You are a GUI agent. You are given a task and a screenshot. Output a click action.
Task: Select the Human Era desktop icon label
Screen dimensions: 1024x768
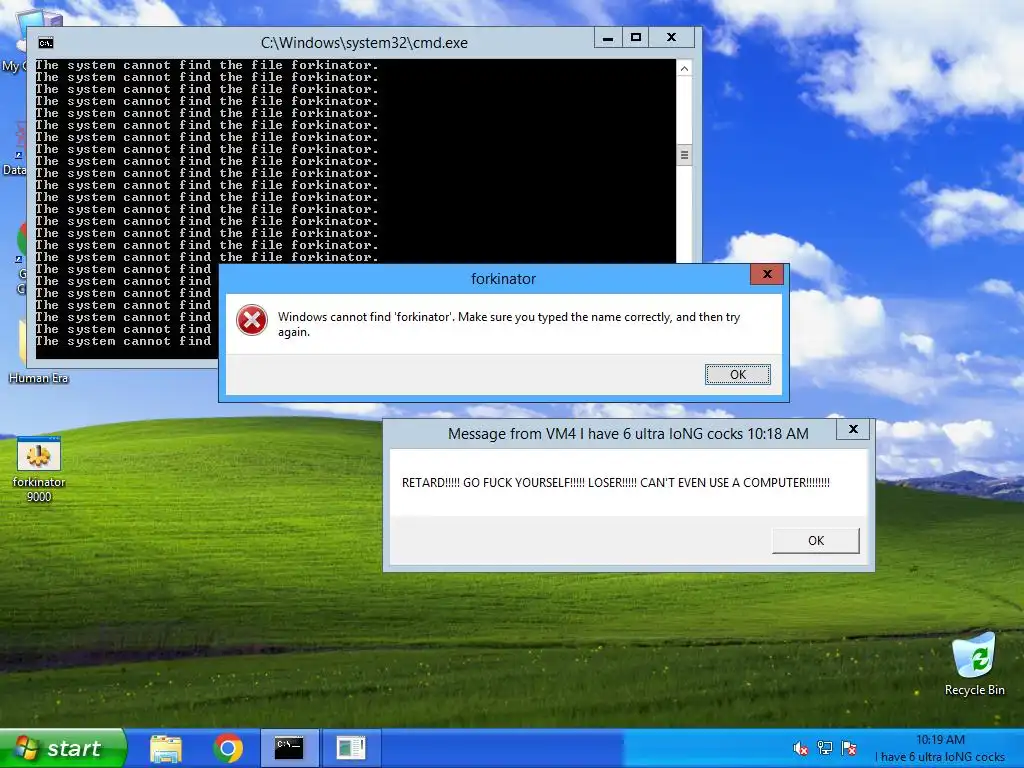[x=39, y=378]
